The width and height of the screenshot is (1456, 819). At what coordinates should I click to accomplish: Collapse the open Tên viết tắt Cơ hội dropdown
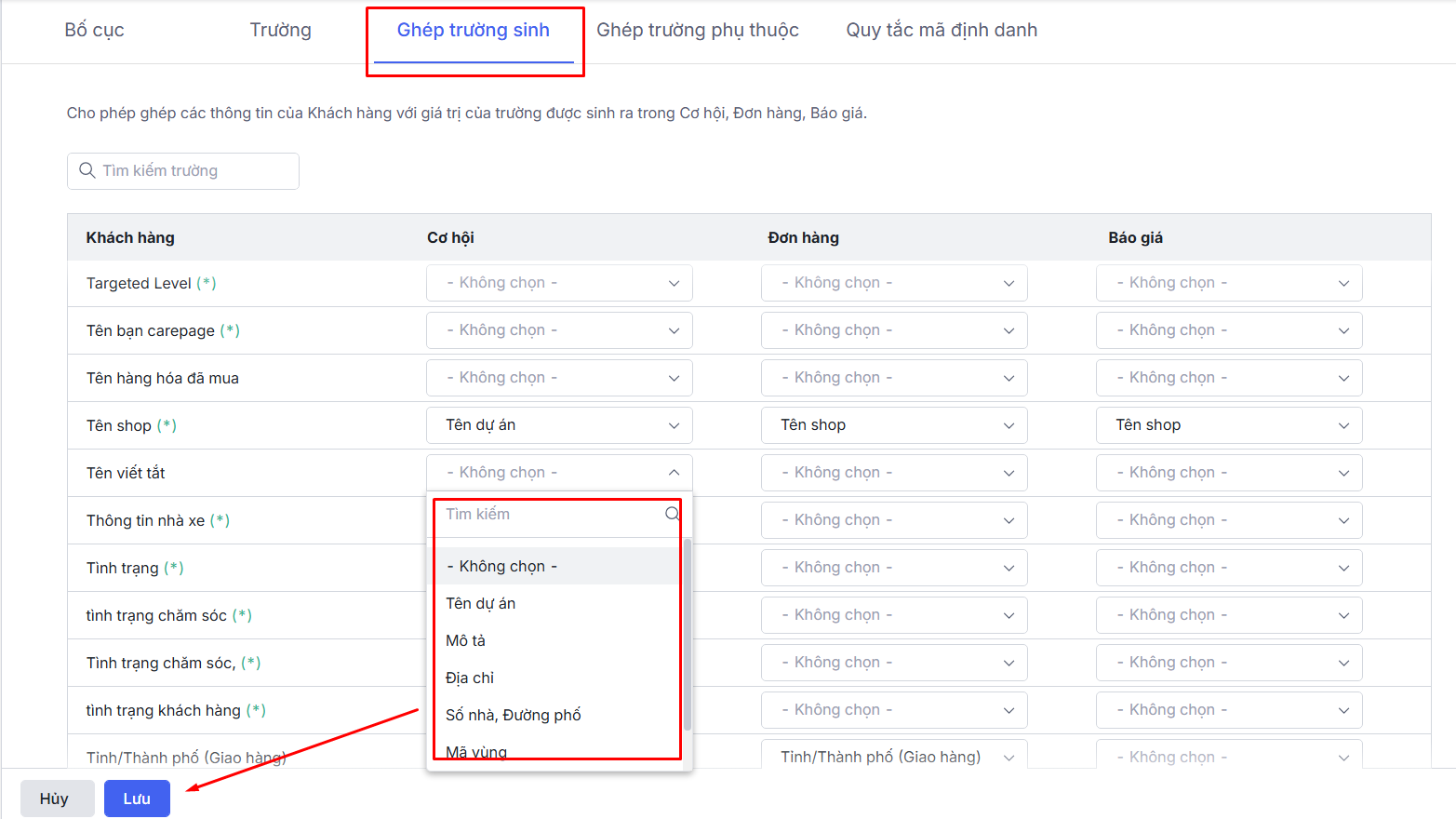(674, 473)
